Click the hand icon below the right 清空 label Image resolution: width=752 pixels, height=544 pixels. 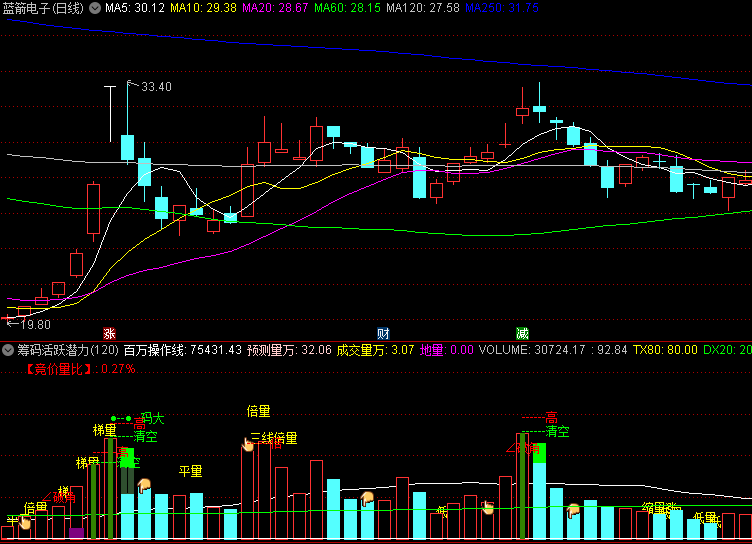tap(573, 510)
